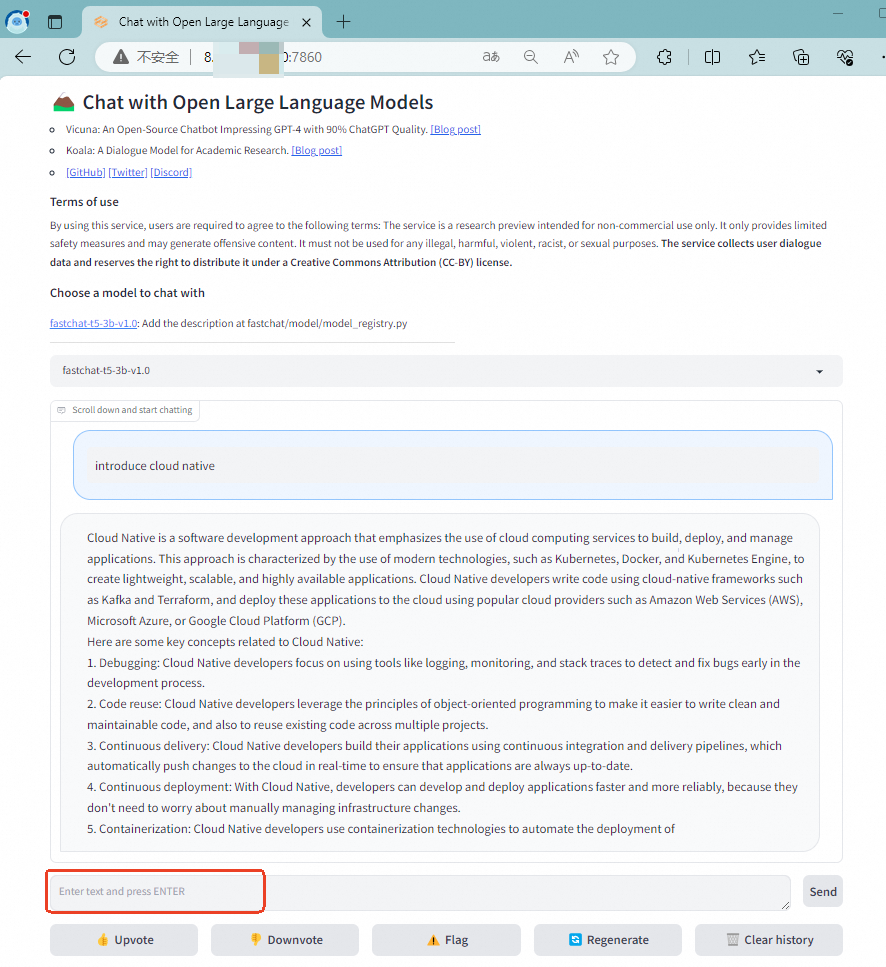This screenshot has width=886, height=967.
Task: Click the browser profile icon
Action: (x=17, y=22)
